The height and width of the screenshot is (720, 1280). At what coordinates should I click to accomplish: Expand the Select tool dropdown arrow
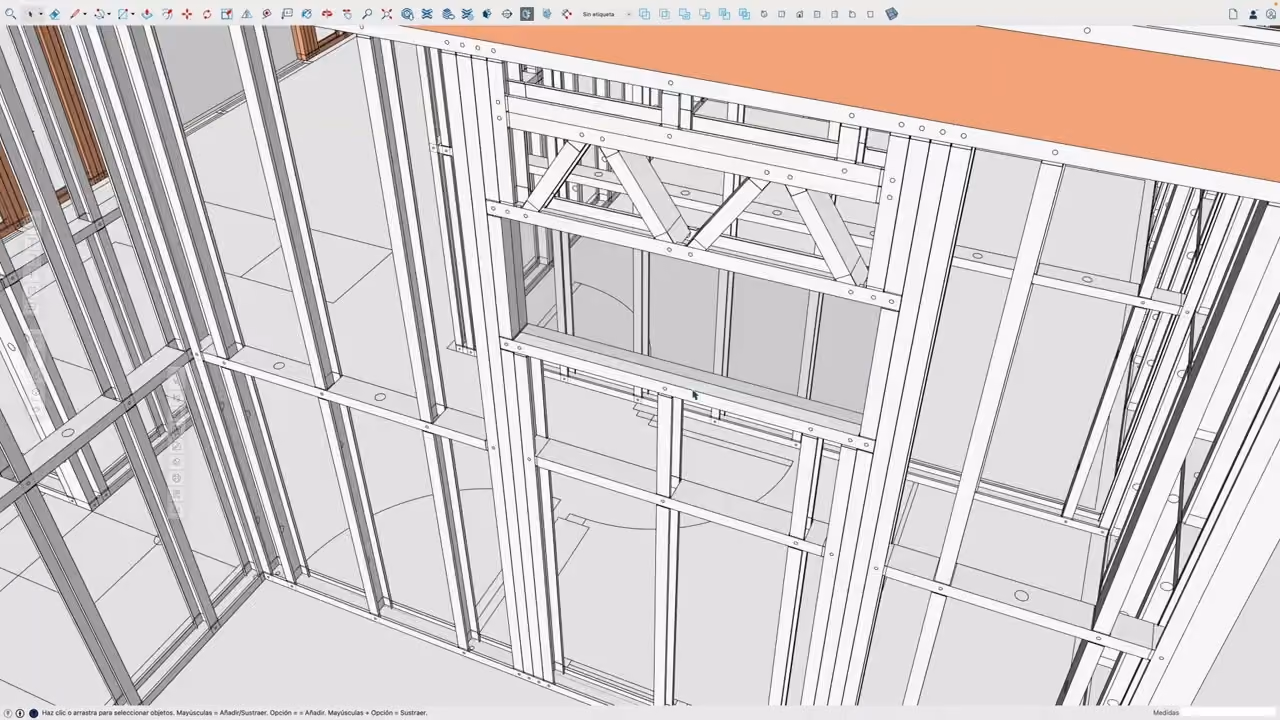point(41,14)
